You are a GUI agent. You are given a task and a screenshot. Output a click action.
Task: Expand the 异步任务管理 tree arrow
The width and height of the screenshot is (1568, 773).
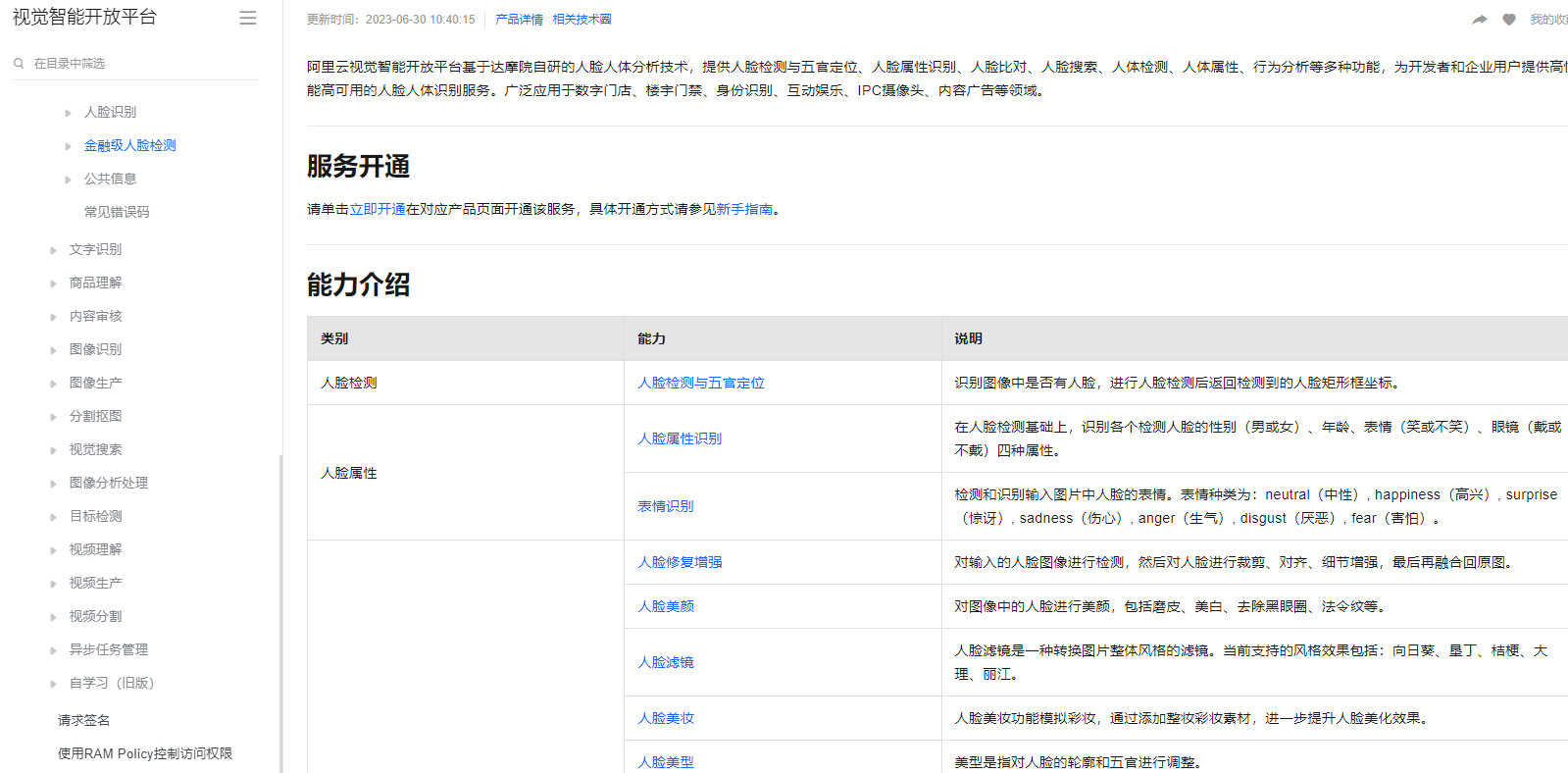click(53, 650)
